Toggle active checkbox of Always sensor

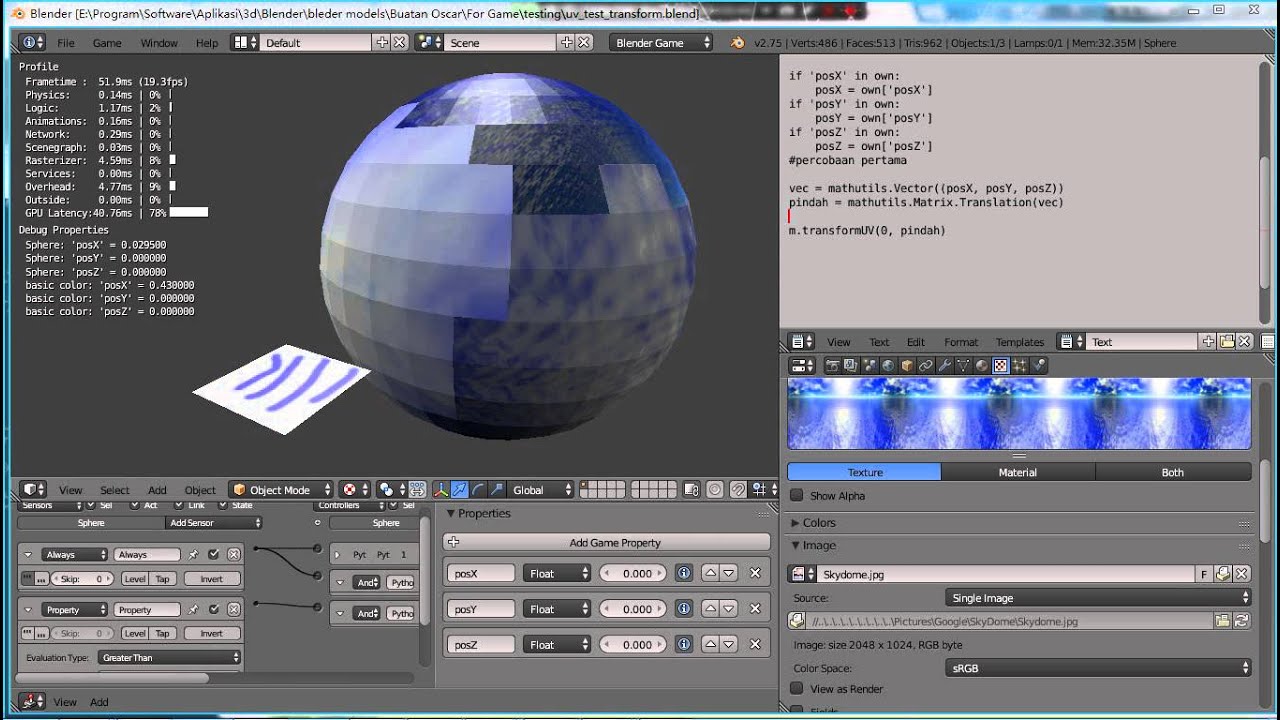[214, 554]
